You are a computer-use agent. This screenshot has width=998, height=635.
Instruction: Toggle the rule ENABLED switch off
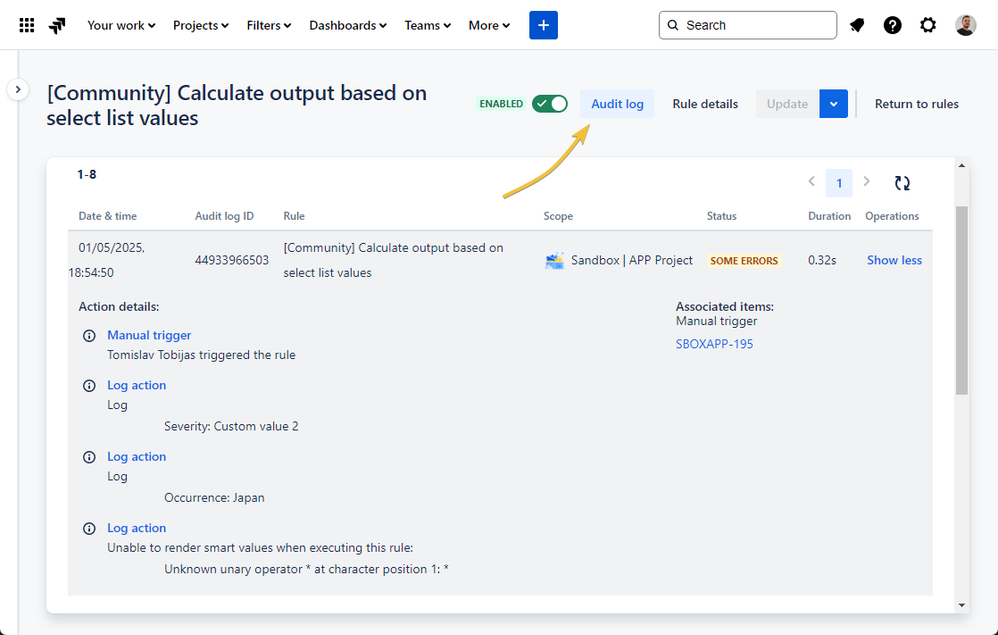coord(550,104)
